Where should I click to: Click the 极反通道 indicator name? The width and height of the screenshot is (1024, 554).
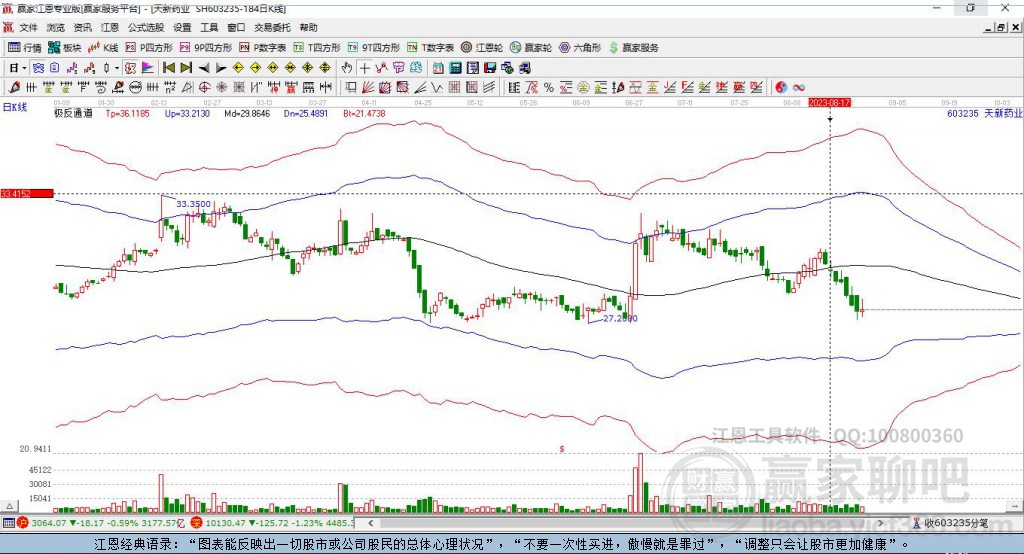(x=73, y=114)
